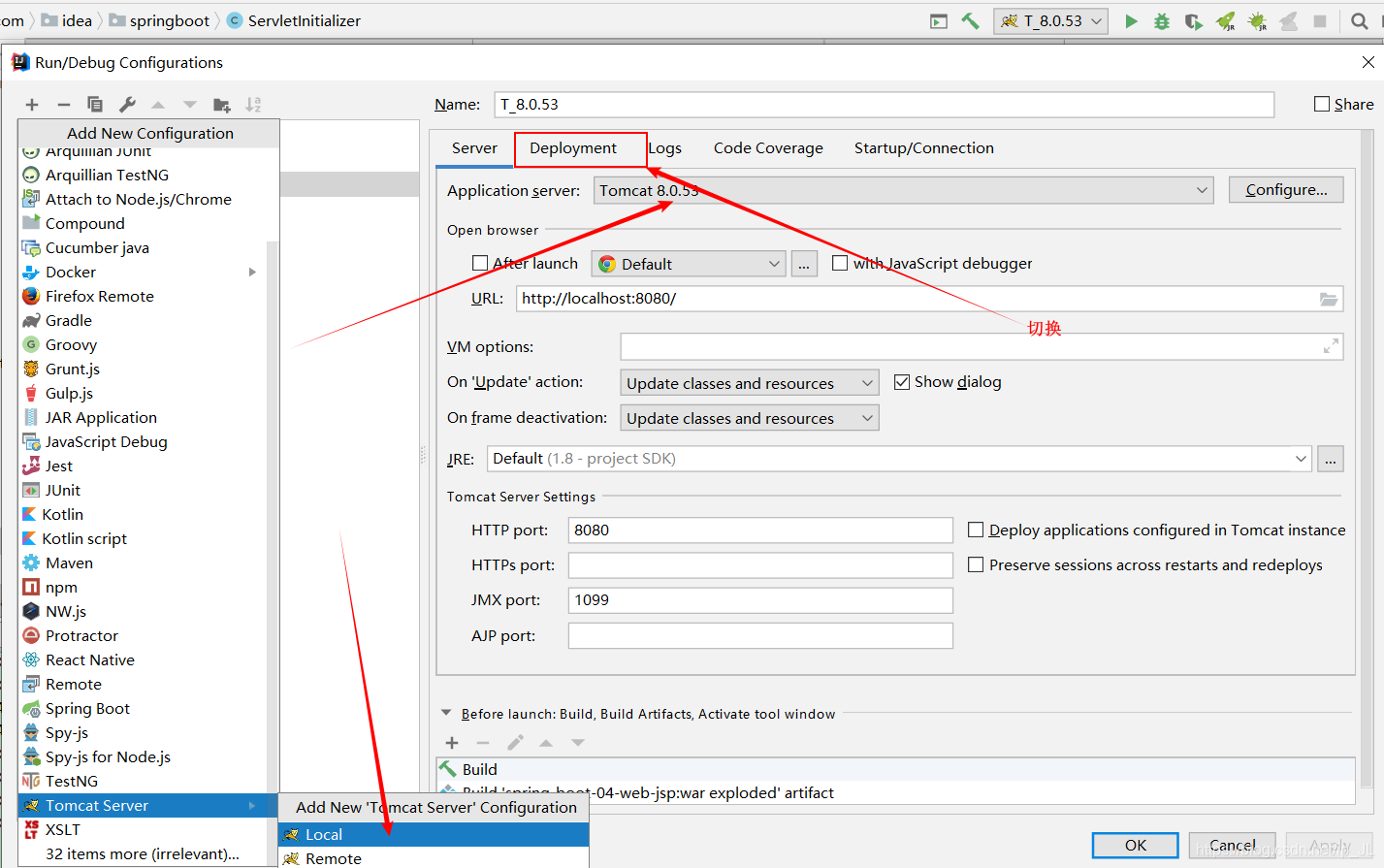Click the AJP port field
This screenshot has width=1384, height=868.
tap(760, 636)
